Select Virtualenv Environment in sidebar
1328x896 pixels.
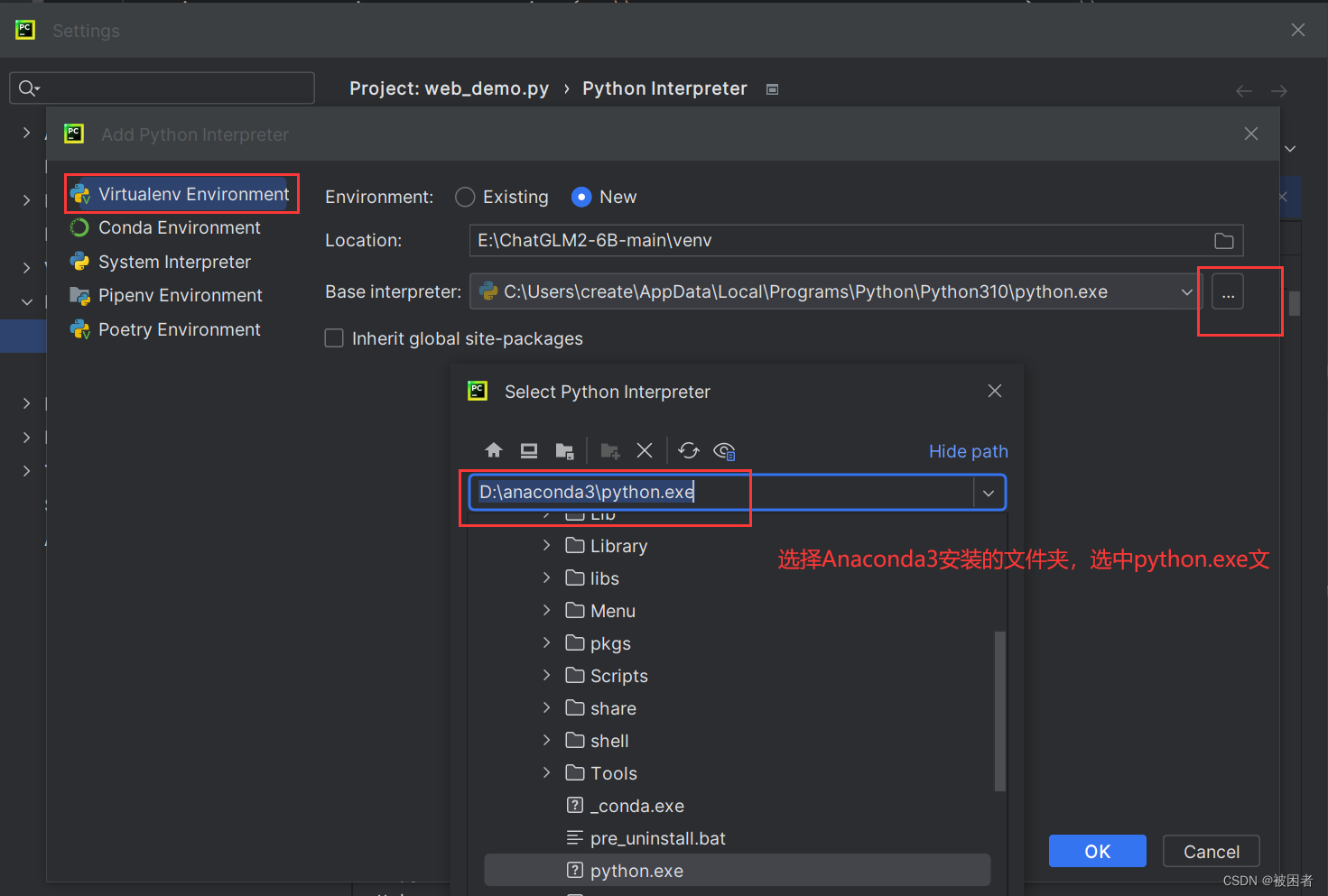coord(181,194)
